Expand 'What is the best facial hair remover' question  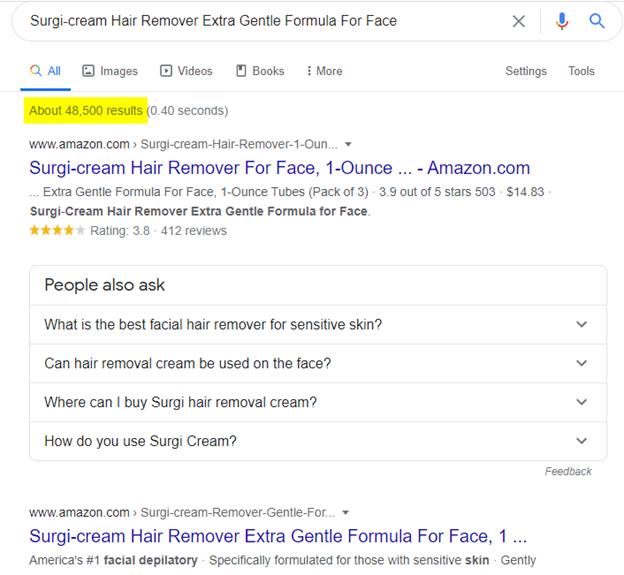(x=318, y=325)
